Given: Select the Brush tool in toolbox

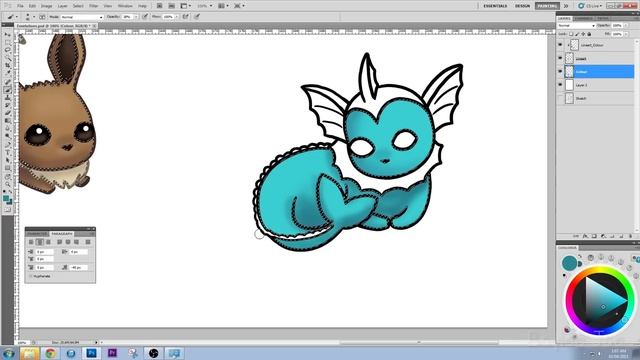Looking at the screenshot, I should [8, 89].
